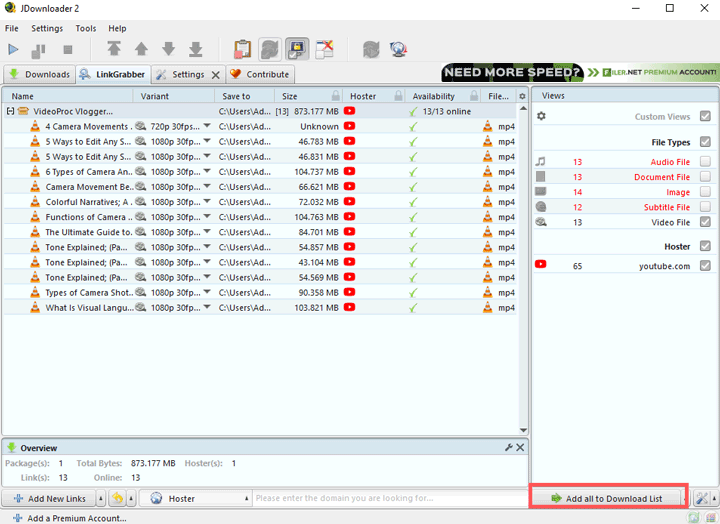This screenshot has height=524, width=720.
Task: Toggle clipboard observer icon
Action: click(242, 49)
